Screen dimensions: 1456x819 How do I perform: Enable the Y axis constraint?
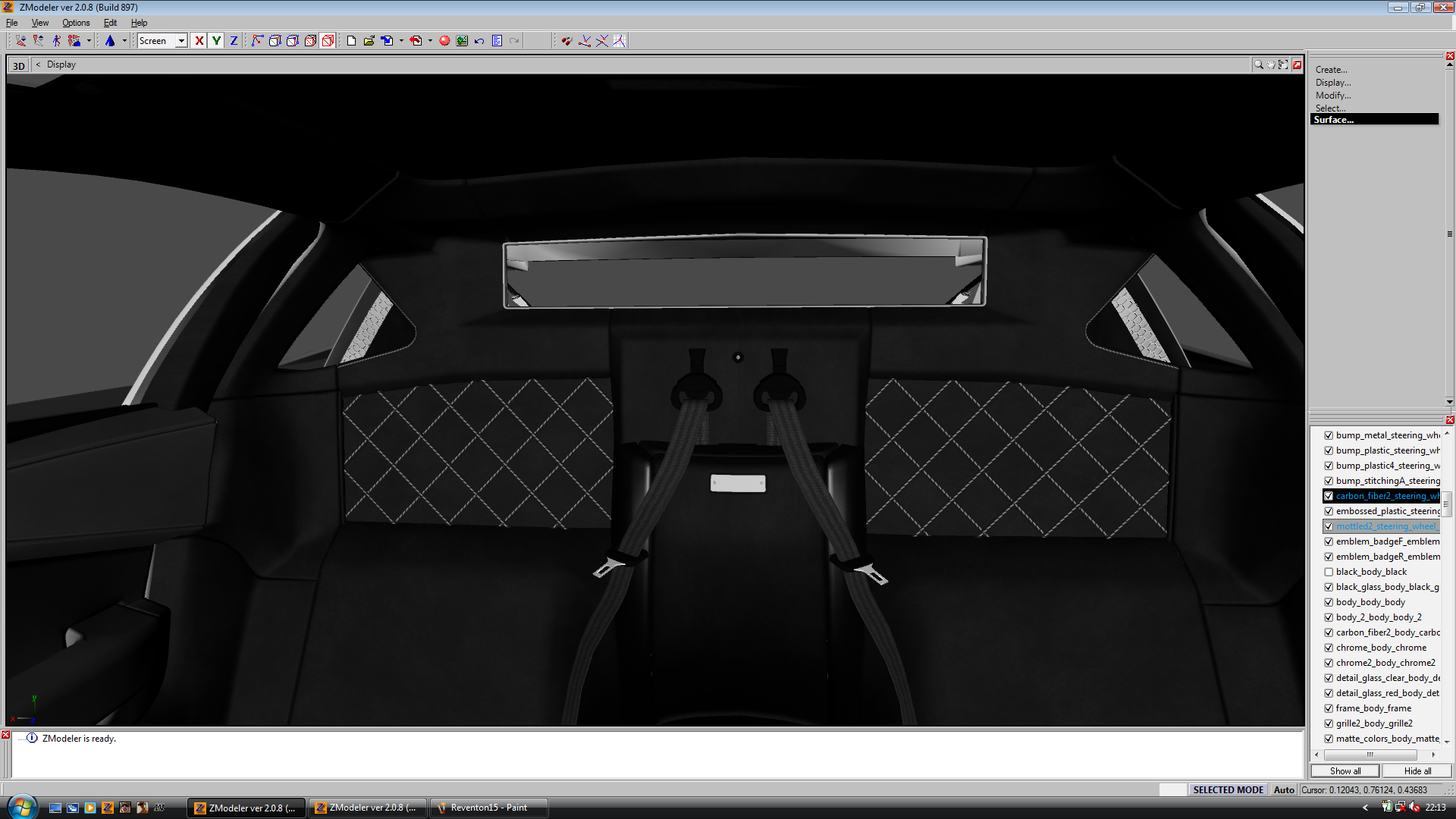(216, 40)
